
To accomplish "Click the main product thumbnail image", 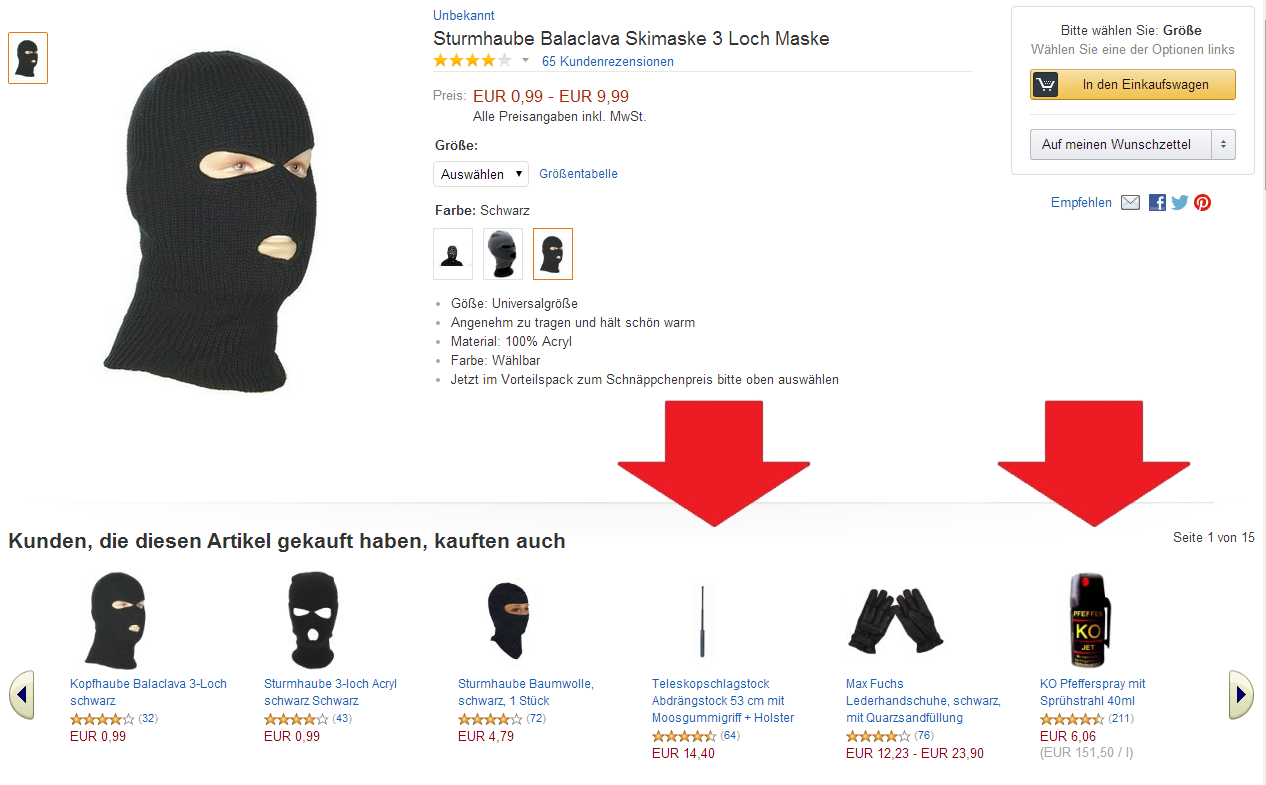I will click(x=28, y=58).
